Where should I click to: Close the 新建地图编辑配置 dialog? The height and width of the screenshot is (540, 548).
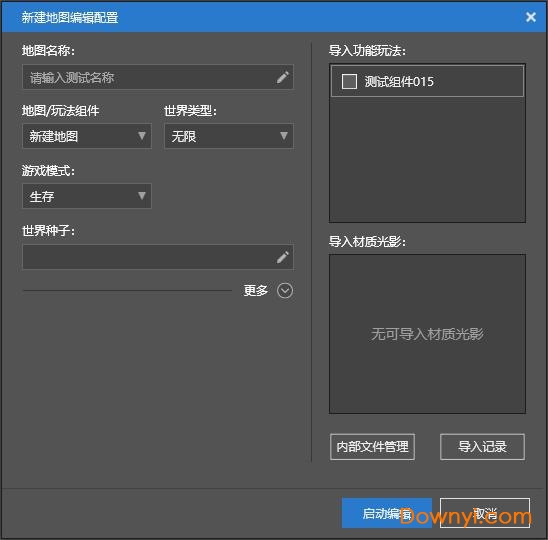pyautogui.click(x=531, y=17)
